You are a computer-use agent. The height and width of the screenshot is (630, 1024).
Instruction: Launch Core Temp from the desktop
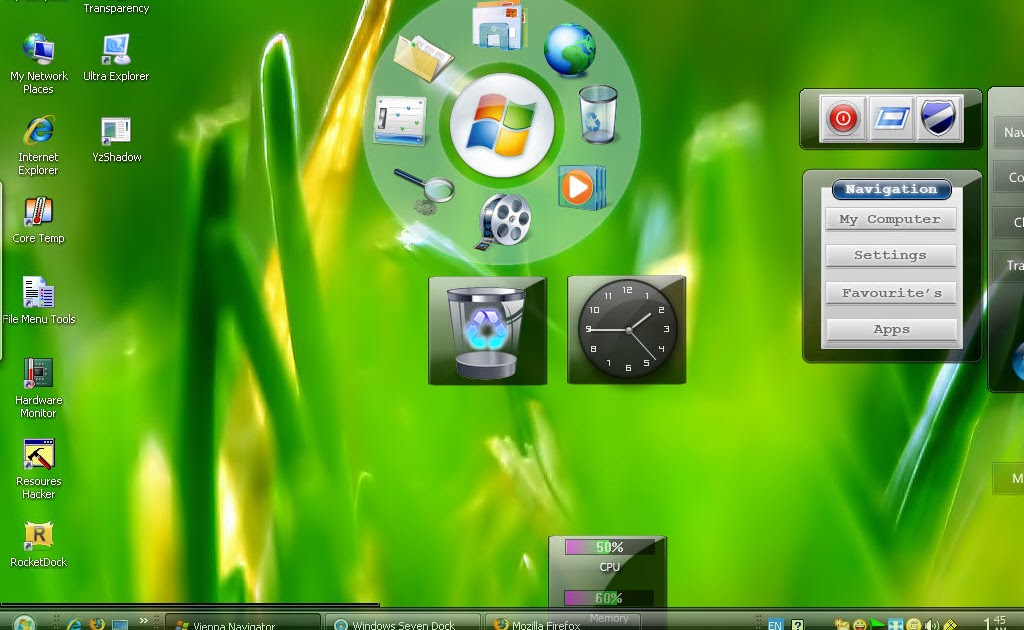39,220
